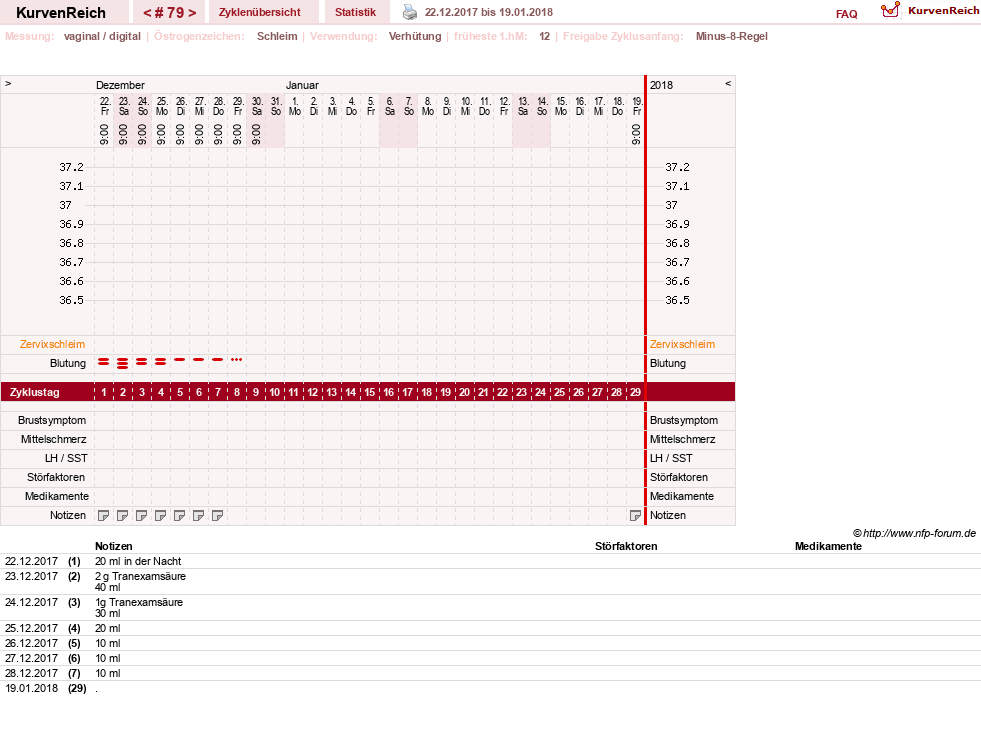The width and height of the screenshot is (981, 753).
Task: Click the light bleeding mark on day 5
Action: [180, 360]
